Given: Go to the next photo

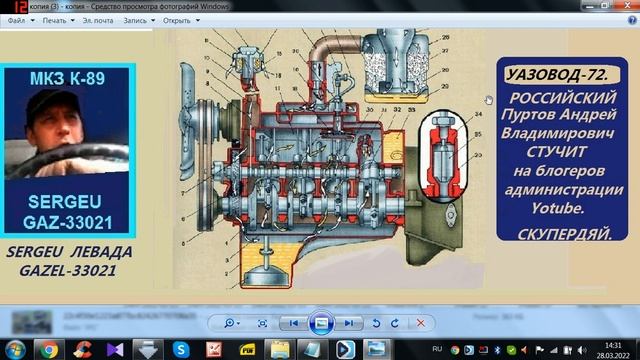Looking at the screenshot, I should click(x=349, y=323).
